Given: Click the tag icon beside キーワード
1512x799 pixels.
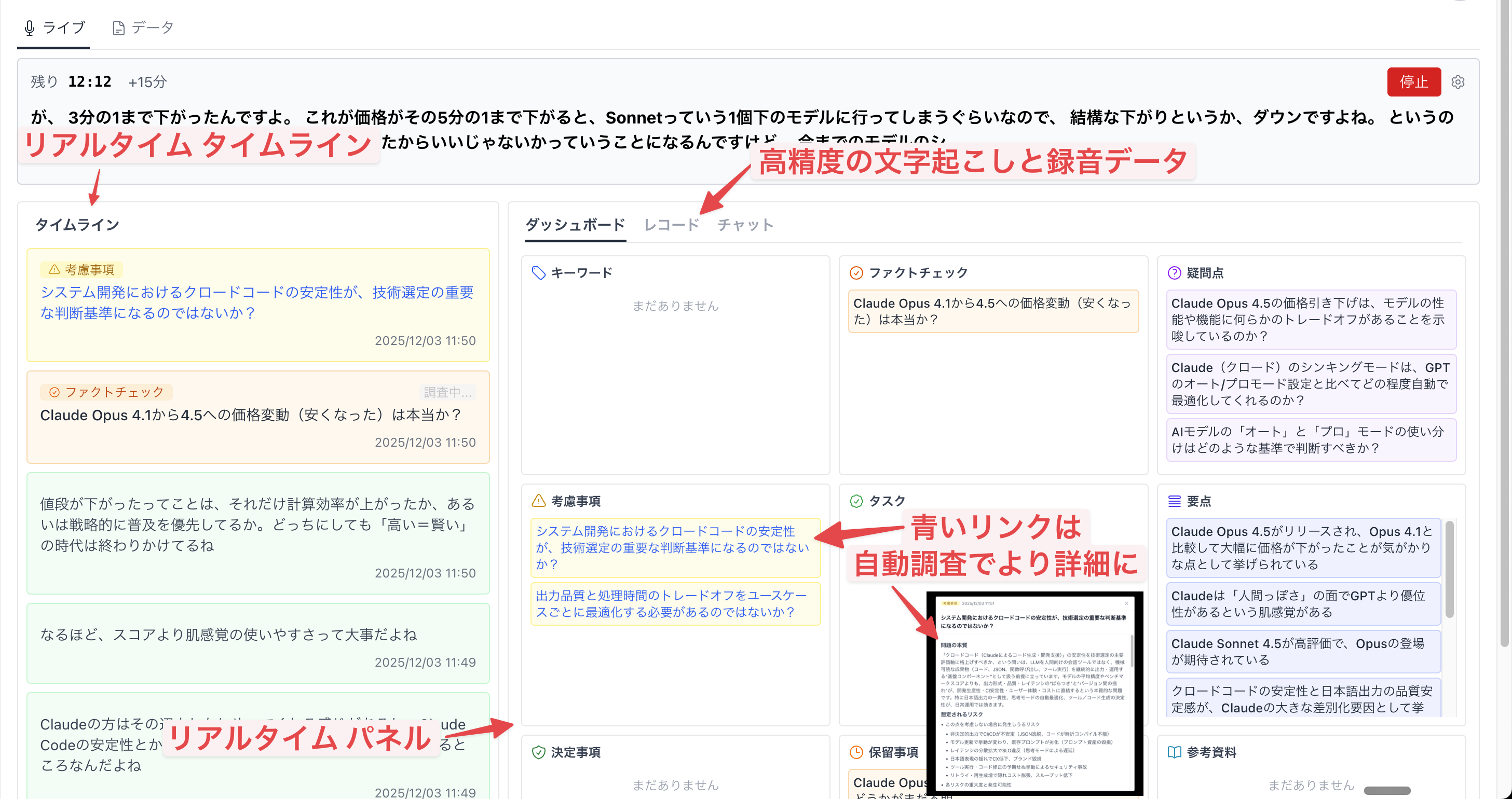Looking at the screenshot, I should click(538, 273).
